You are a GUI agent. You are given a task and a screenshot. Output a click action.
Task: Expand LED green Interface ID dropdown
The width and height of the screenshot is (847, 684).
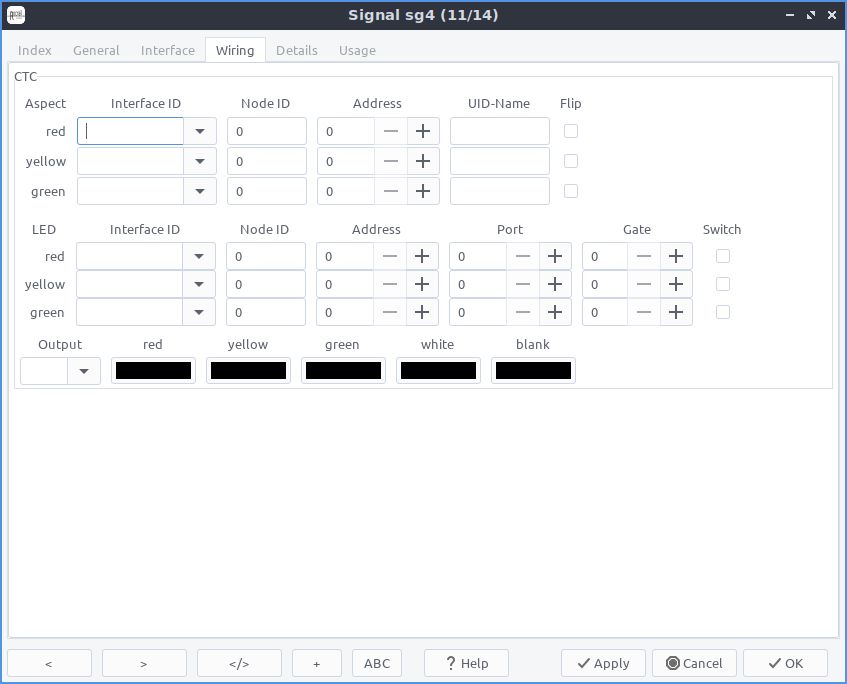[199, 312]
